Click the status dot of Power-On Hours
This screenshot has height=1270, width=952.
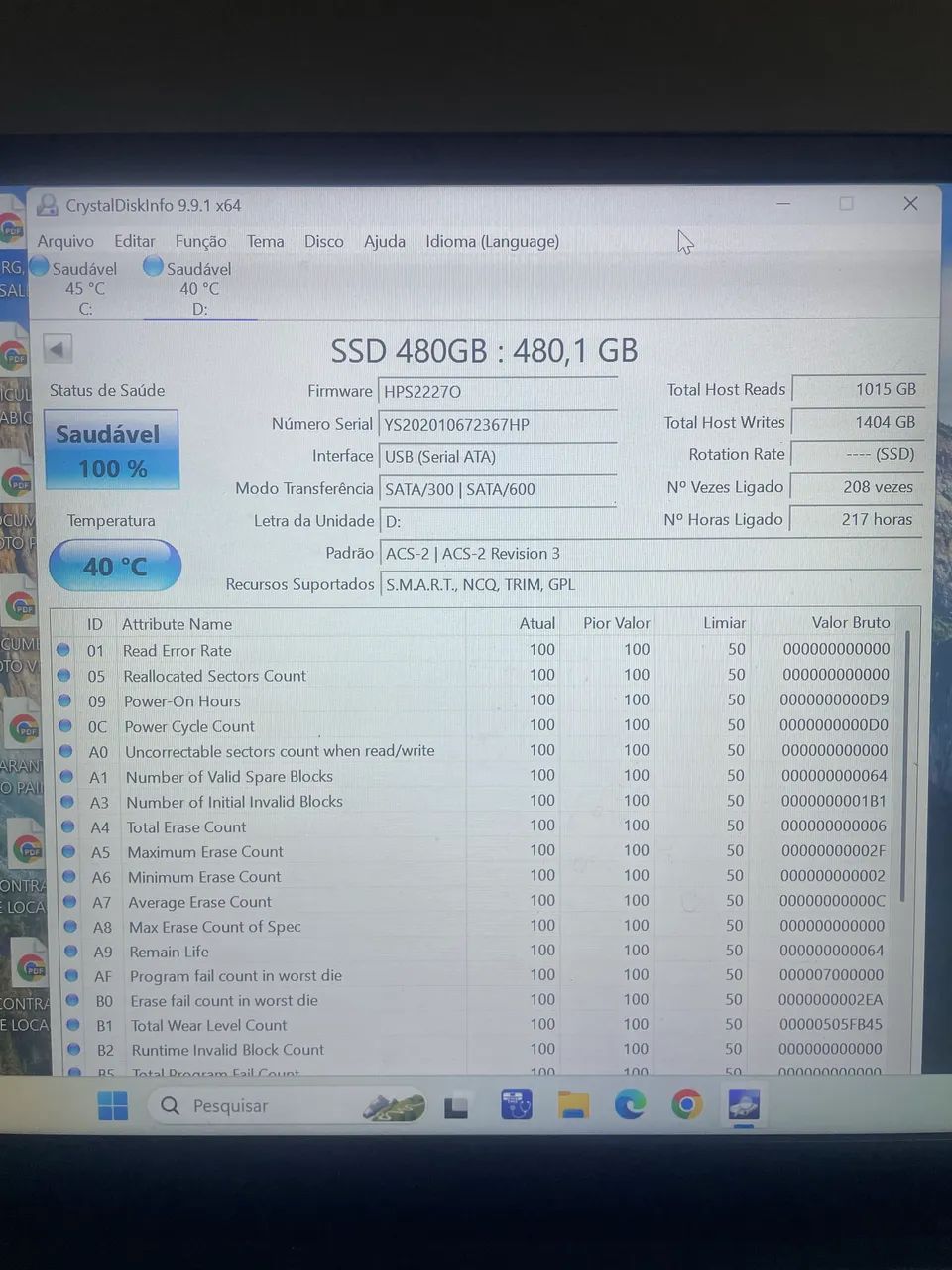(65, 700)
